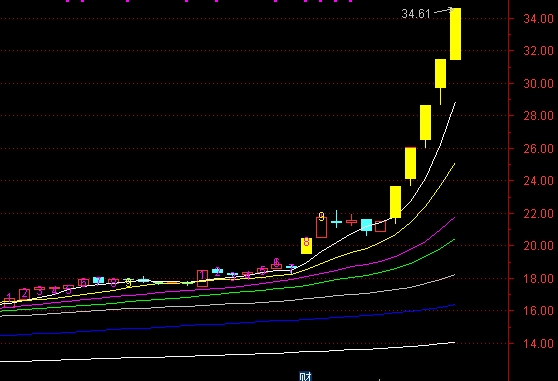Image resolution: width=558 pixels, height=381 pixels.
Task: Click the blue 财 finance marker icon
Action: pos(305,376)
